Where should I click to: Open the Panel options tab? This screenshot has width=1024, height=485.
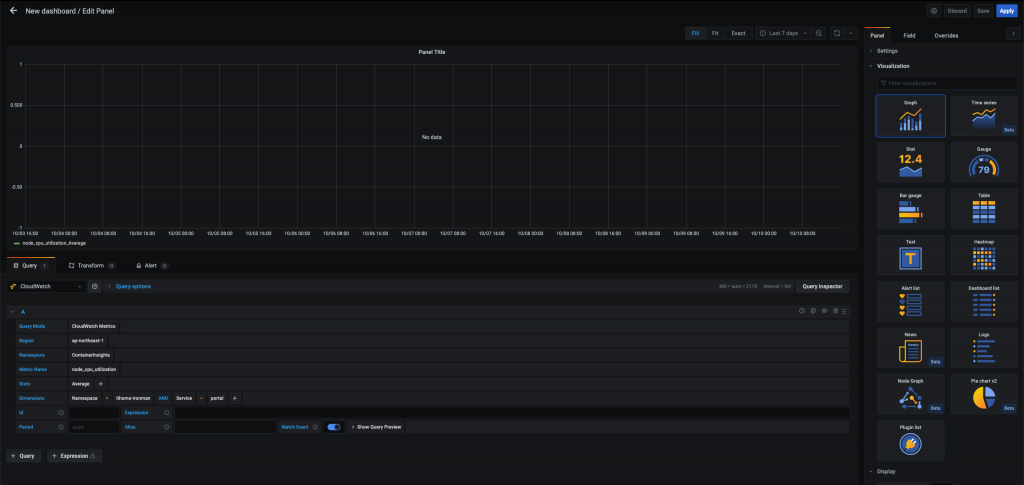tap(877, 36)
